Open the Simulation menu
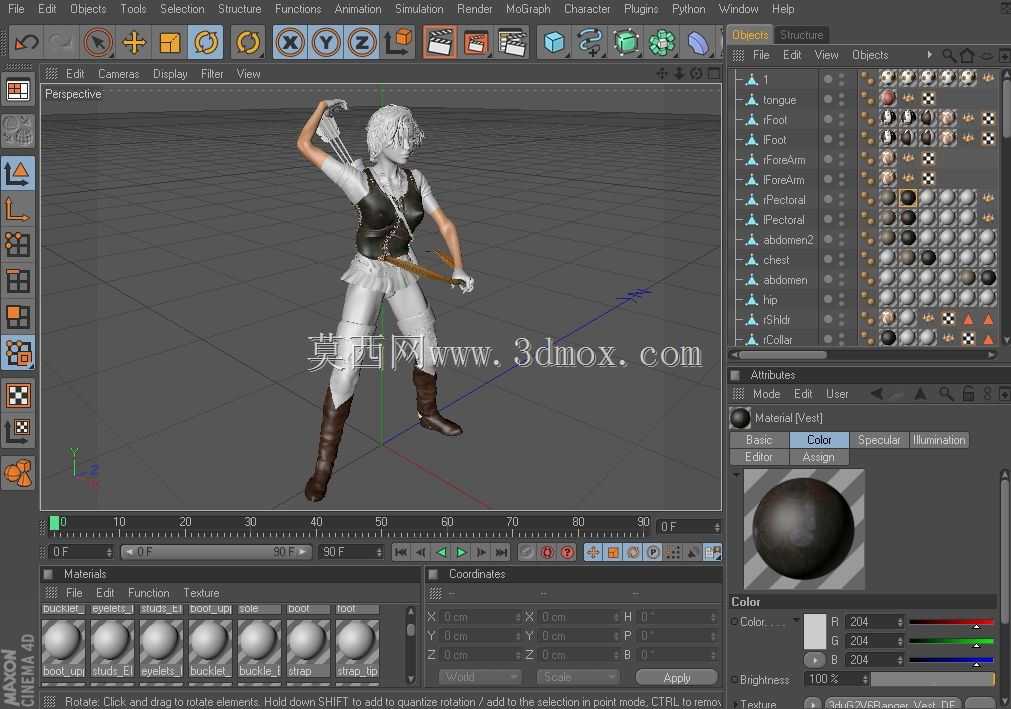 point(419,9)
